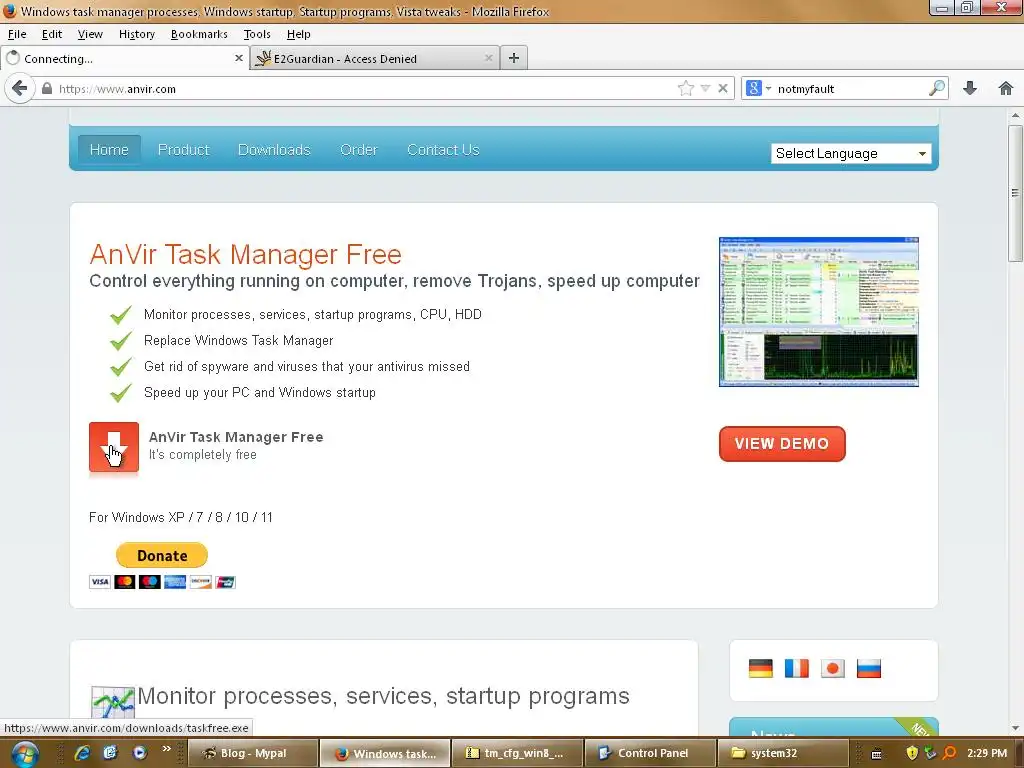Screen dimensions: 1024x768
Task: Close the Connecting tab
Action: click(238, 58)
